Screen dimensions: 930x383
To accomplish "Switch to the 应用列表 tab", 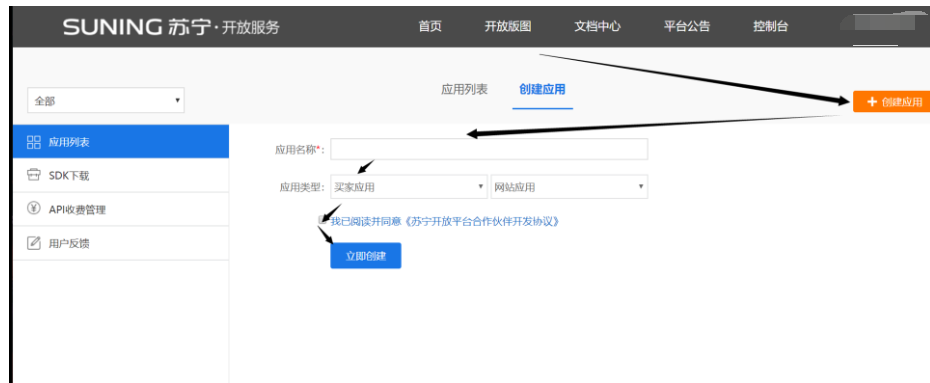I will point(464,90).
